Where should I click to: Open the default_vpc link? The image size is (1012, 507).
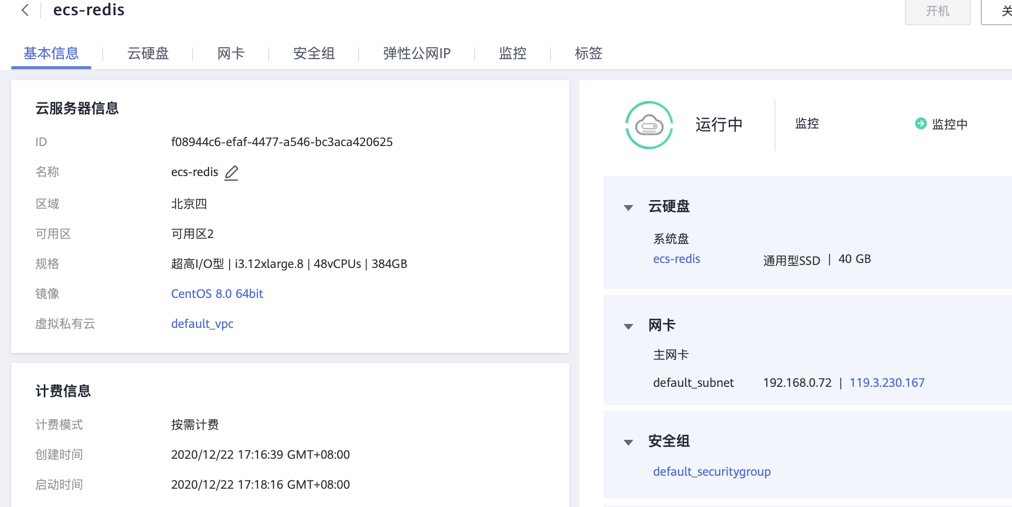[202, 324]
